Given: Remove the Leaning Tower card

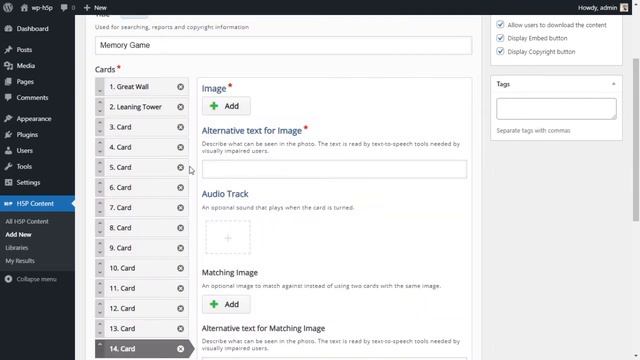Looking at the screenshot, I should [x=180, y=107].
